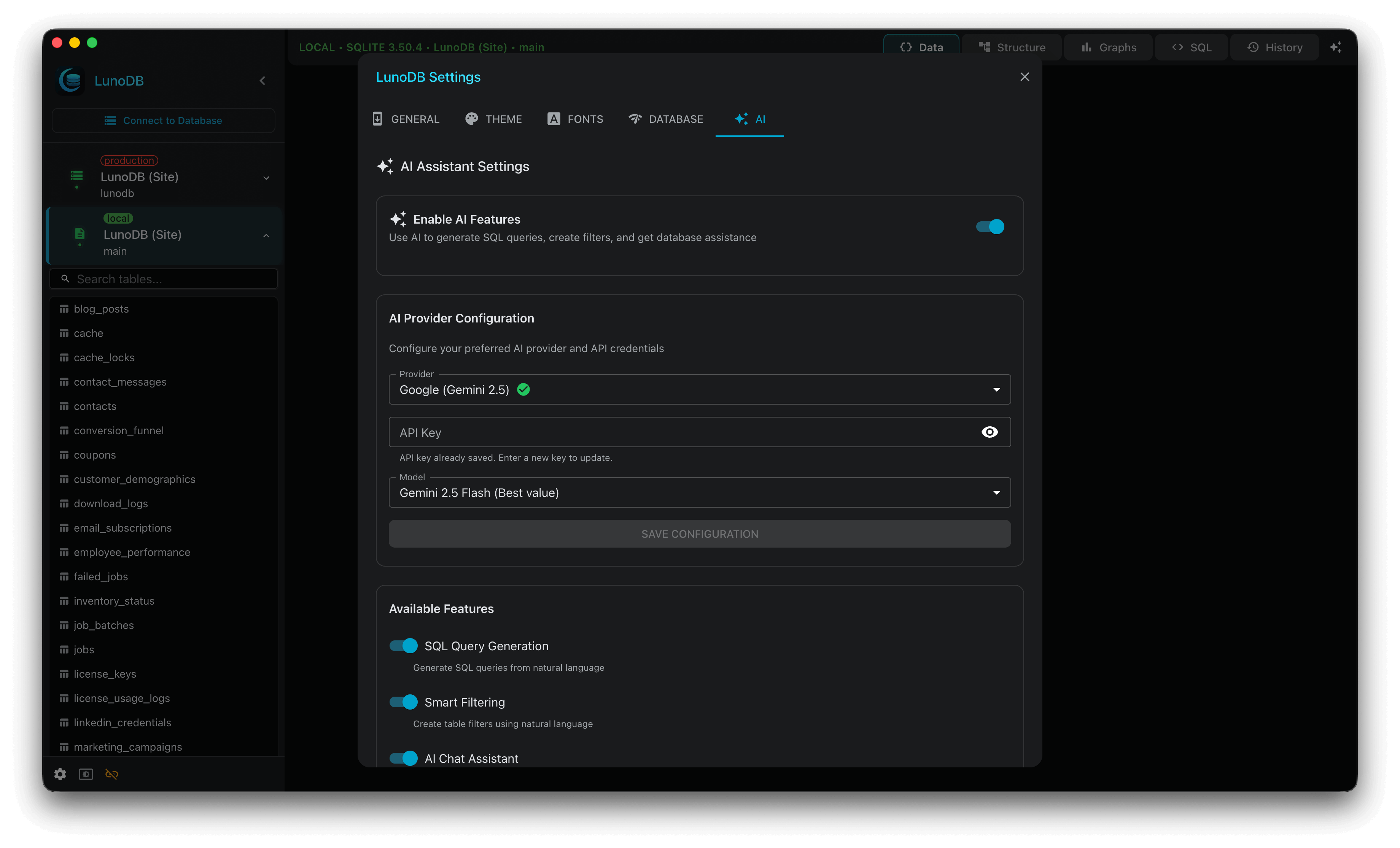The width and height of the screenshot is (1400, 848).
Task: Open the Data view tab
Action: click(921, 48)
